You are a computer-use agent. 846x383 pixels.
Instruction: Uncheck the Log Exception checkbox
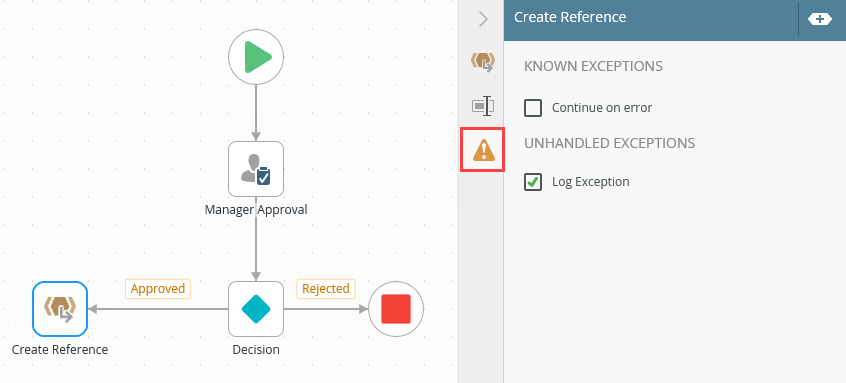point(533,182)
